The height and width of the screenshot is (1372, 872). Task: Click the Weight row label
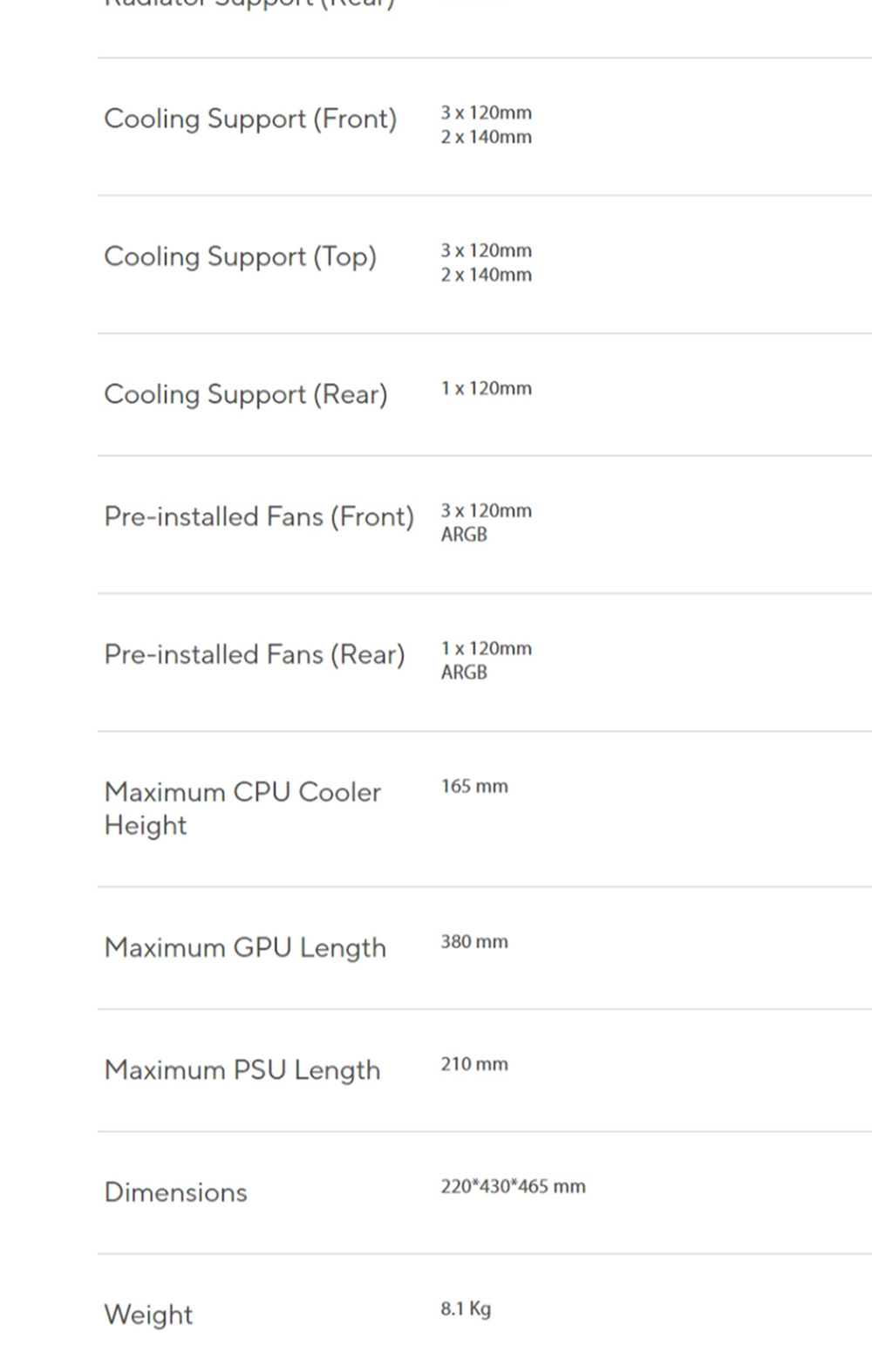[x=148, y=1314]
